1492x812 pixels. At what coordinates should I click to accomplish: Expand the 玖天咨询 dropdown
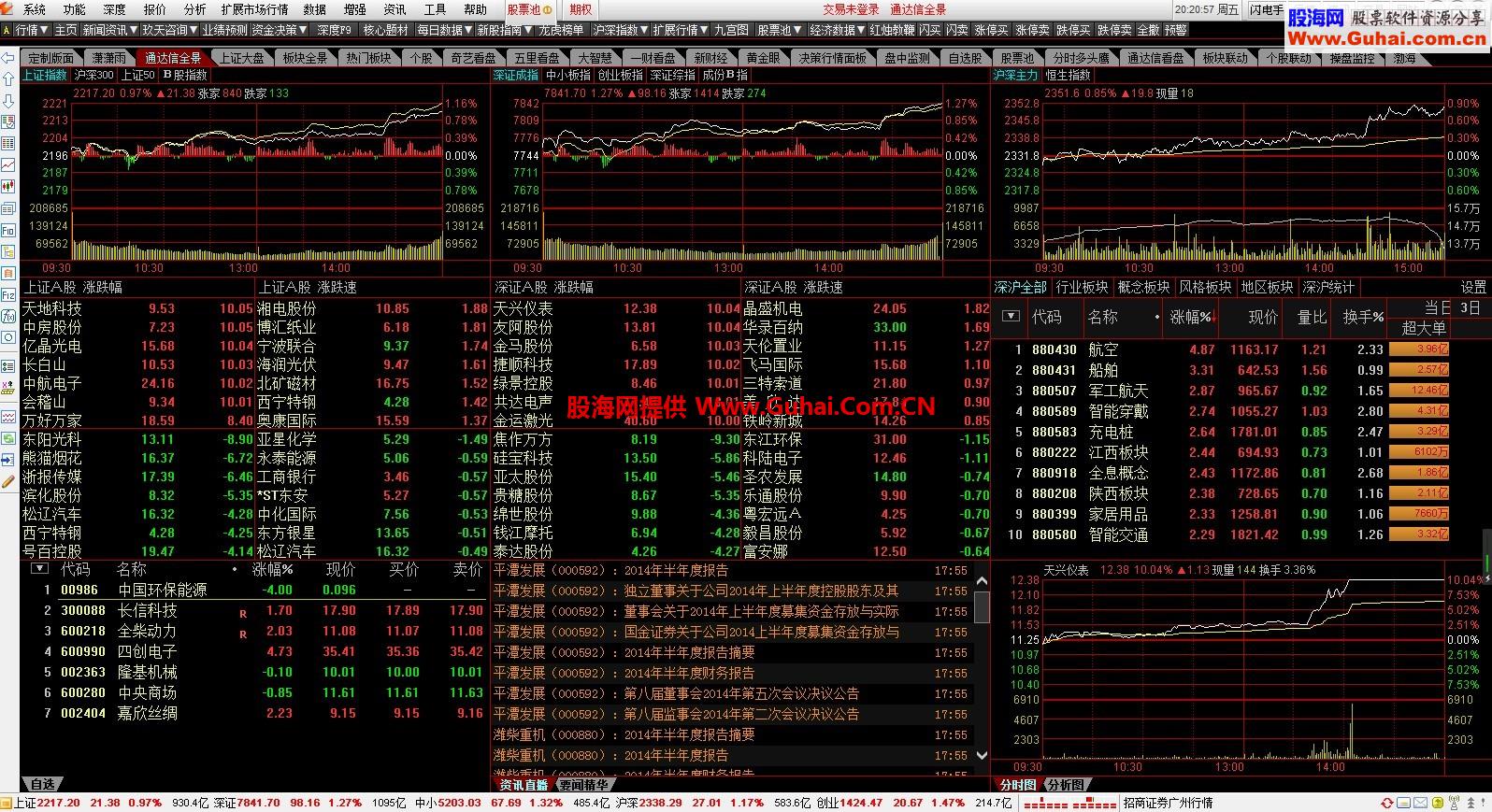[170, 30]
